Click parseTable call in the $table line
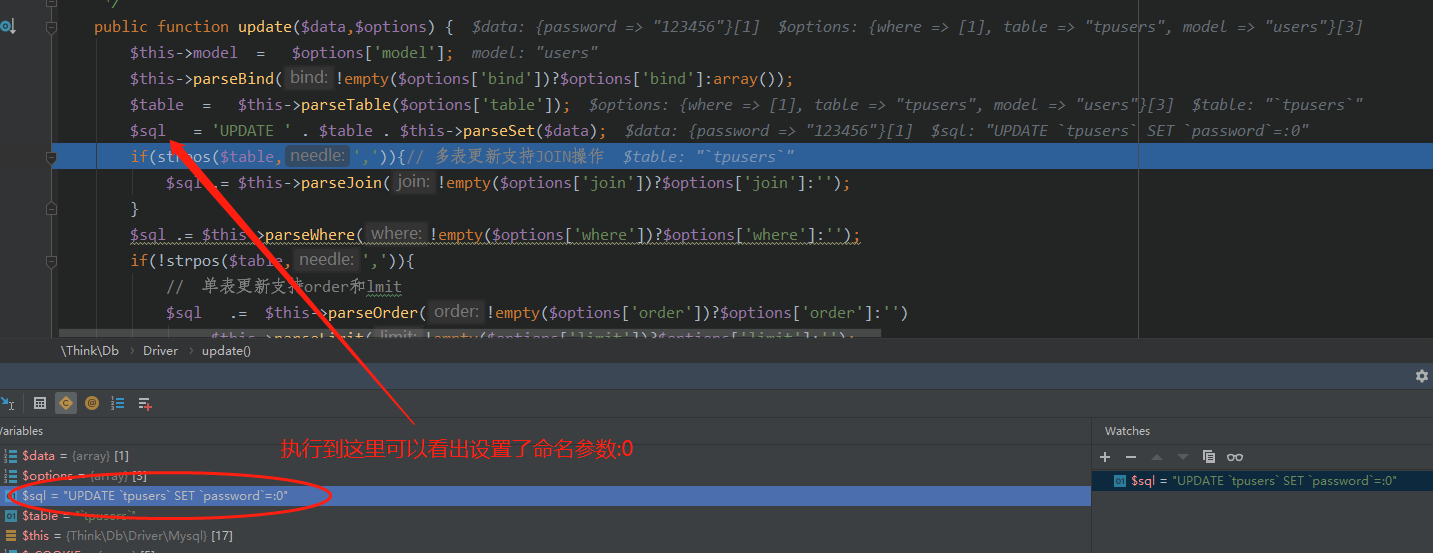The width and height of the screenshot is (1433, 553). tap(403, 104)
